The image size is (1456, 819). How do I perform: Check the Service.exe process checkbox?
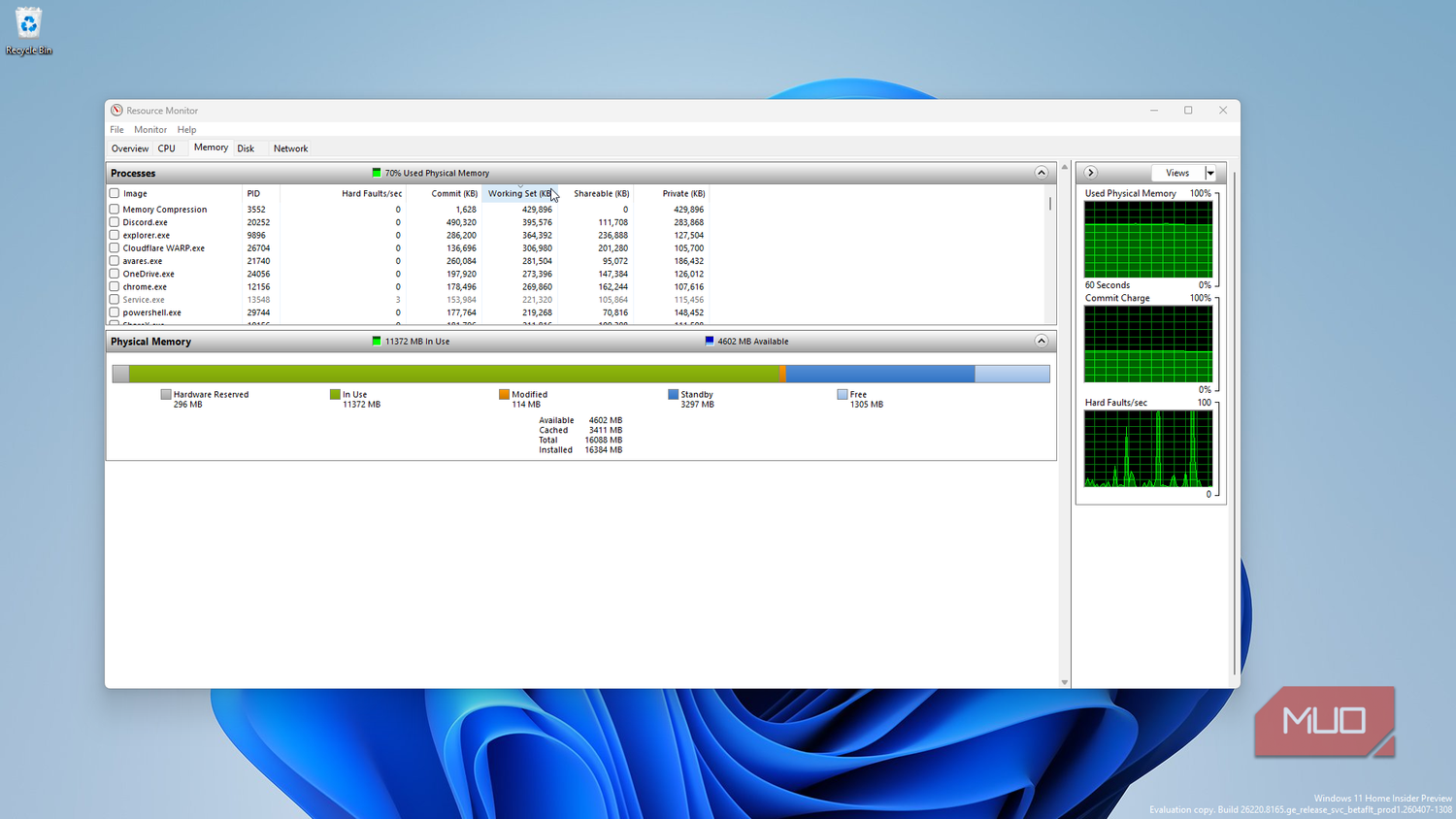pos(115,300)
